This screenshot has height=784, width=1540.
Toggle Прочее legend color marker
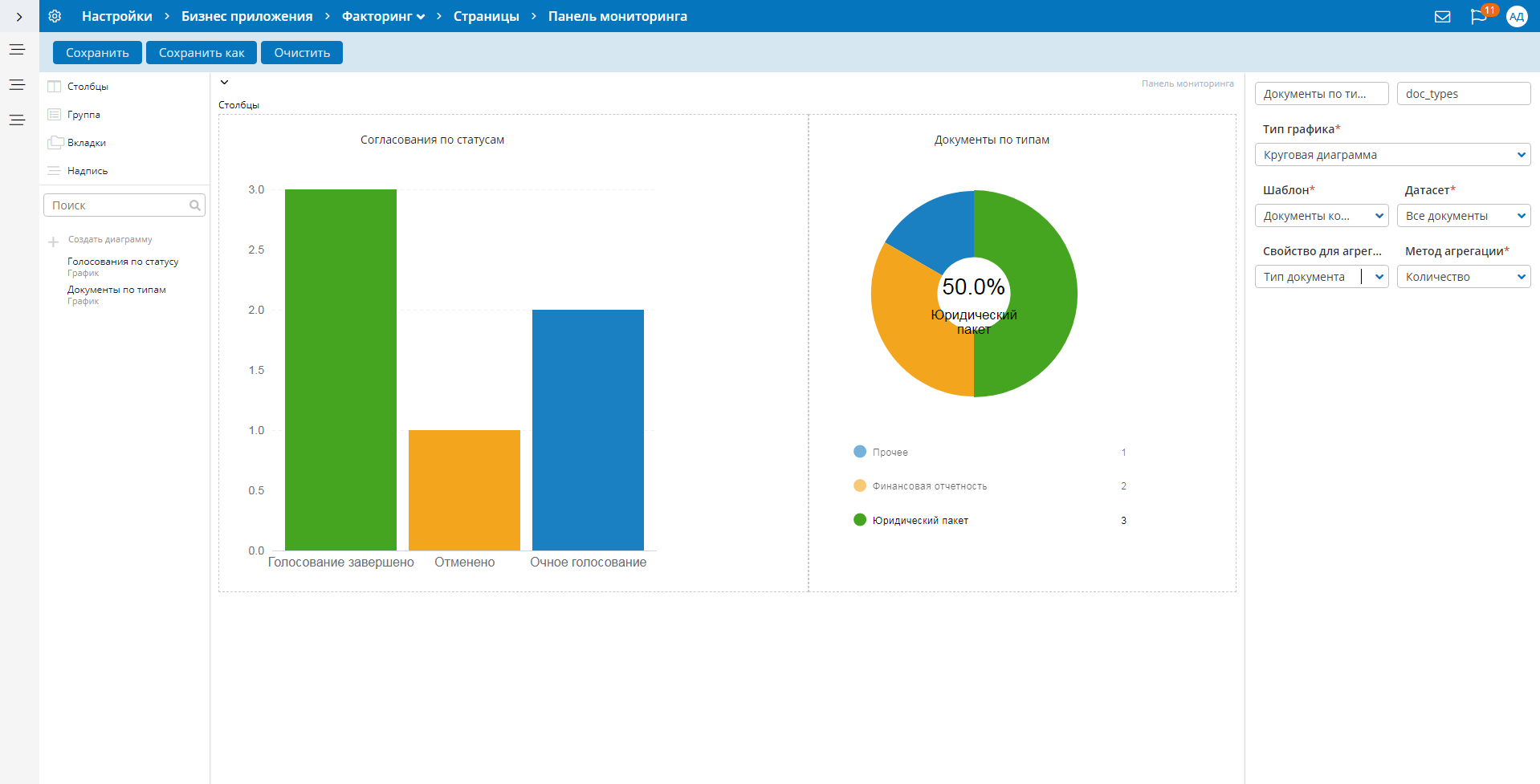pos(860,452)
